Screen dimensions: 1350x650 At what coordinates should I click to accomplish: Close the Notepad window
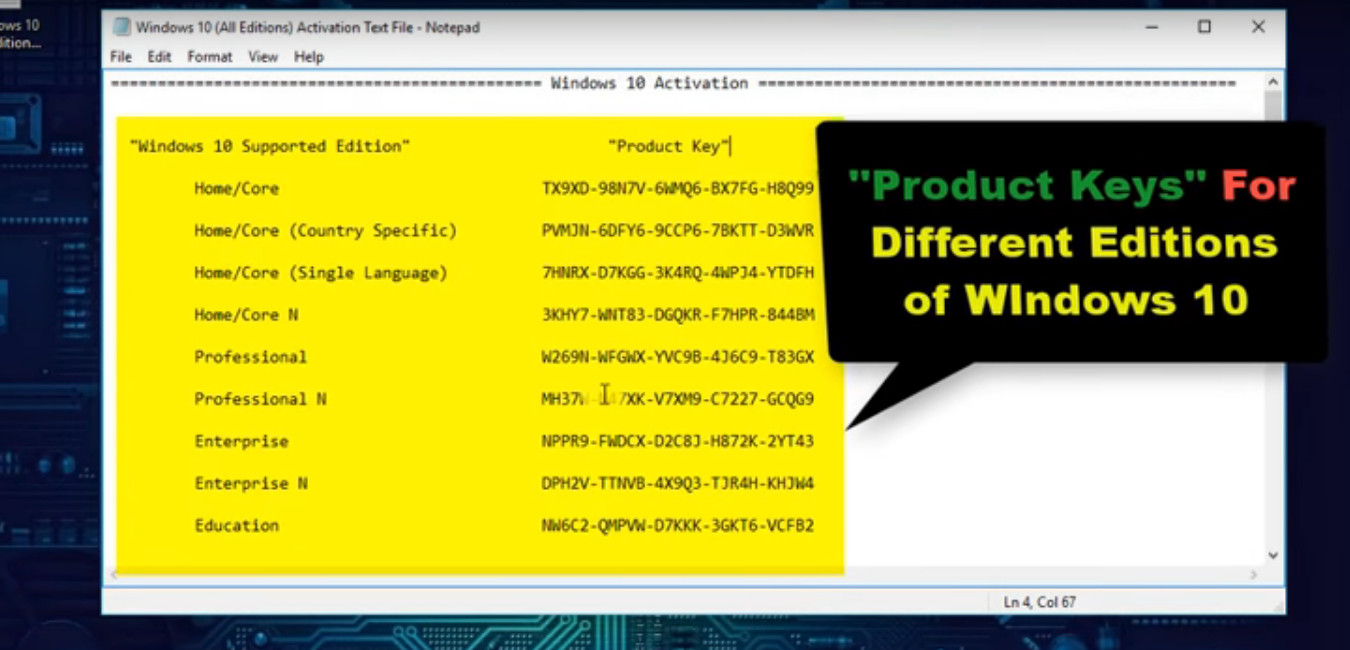click(x=1259, y=27)
